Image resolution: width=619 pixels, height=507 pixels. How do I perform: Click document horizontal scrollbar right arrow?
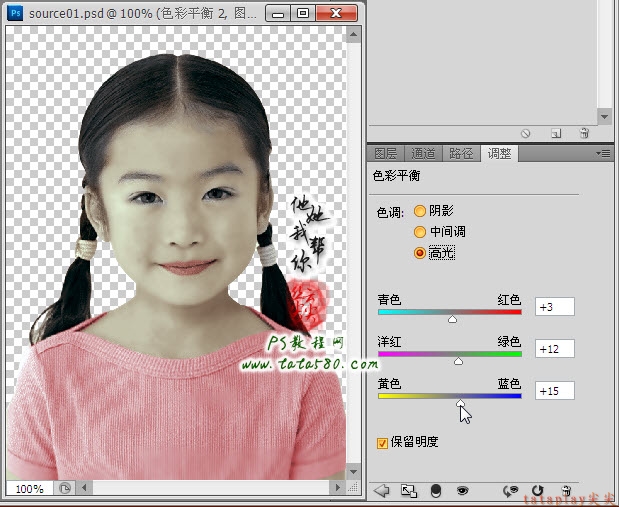(337, 488)
